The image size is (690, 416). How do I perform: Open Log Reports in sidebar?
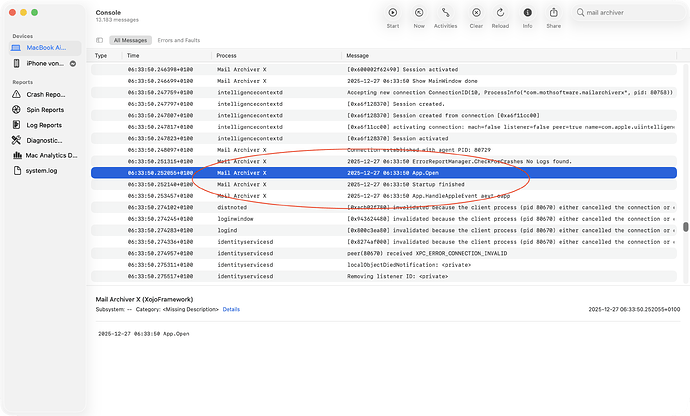(x=45, y=125)
